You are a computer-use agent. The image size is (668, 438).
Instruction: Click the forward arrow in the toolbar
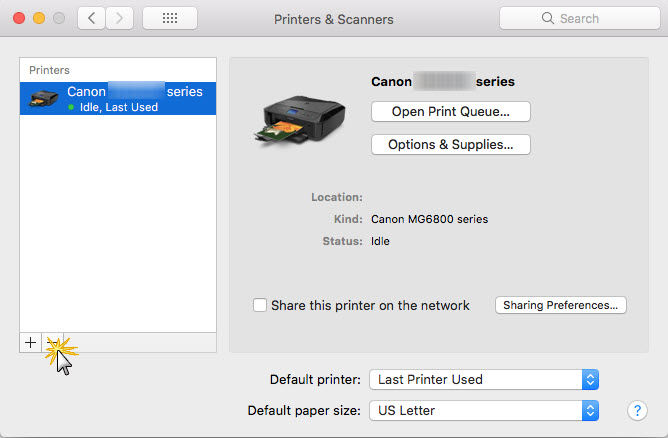119,19
